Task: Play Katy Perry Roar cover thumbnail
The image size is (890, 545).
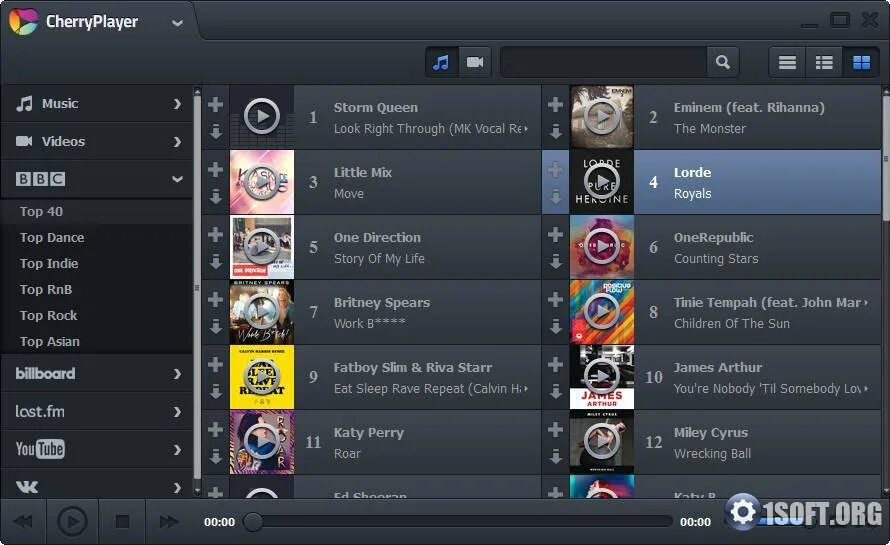Action: pyautogui.click(x=262, y=442)
